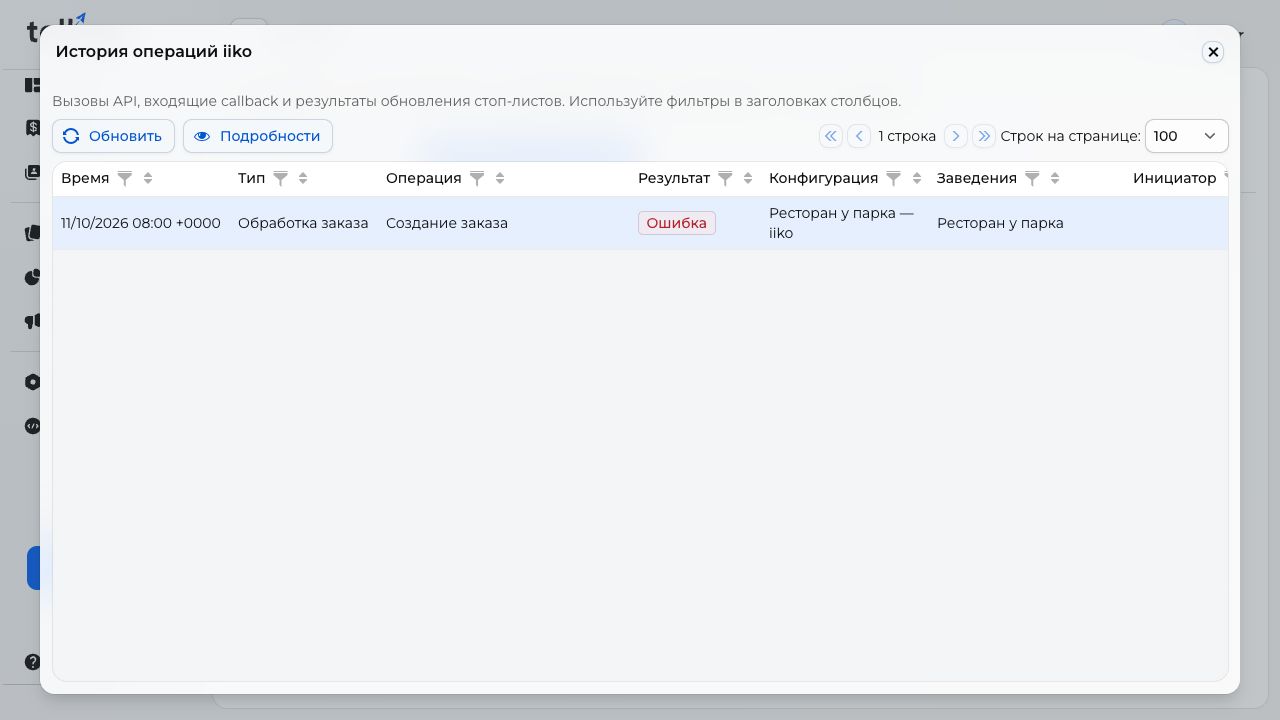The image size is (1280, 720).
Task: Click the Время column header label
Action: pos(85,178)
